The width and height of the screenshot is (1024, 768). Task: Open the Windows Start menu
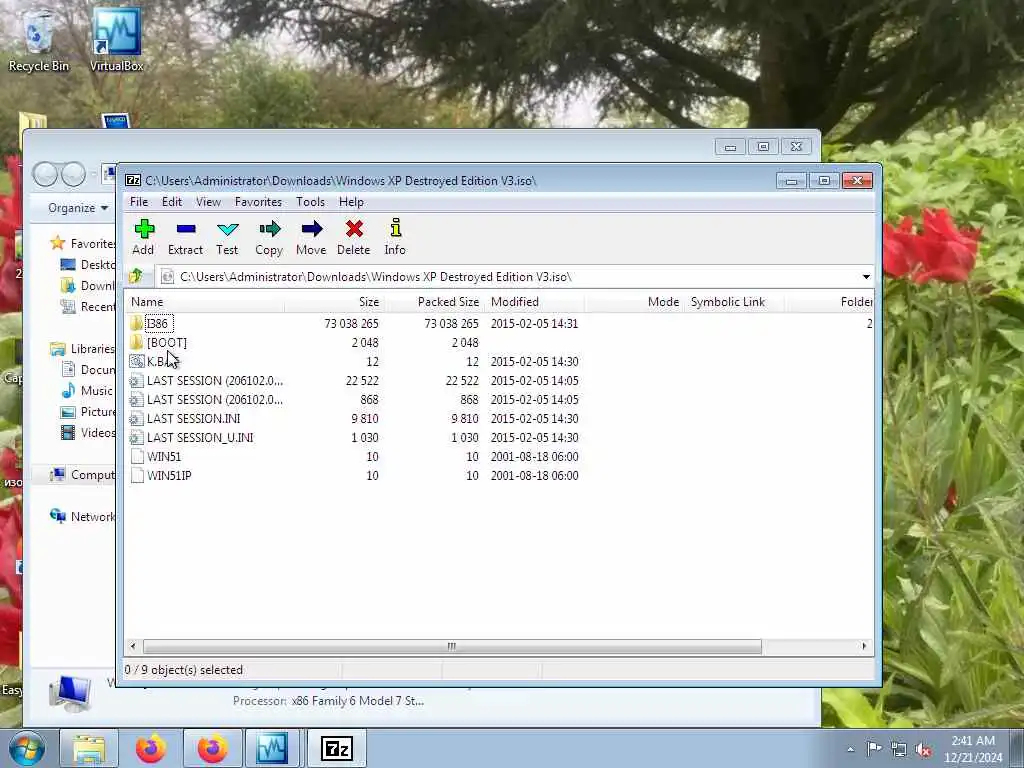pyautogui.click(x=26, y=748)
